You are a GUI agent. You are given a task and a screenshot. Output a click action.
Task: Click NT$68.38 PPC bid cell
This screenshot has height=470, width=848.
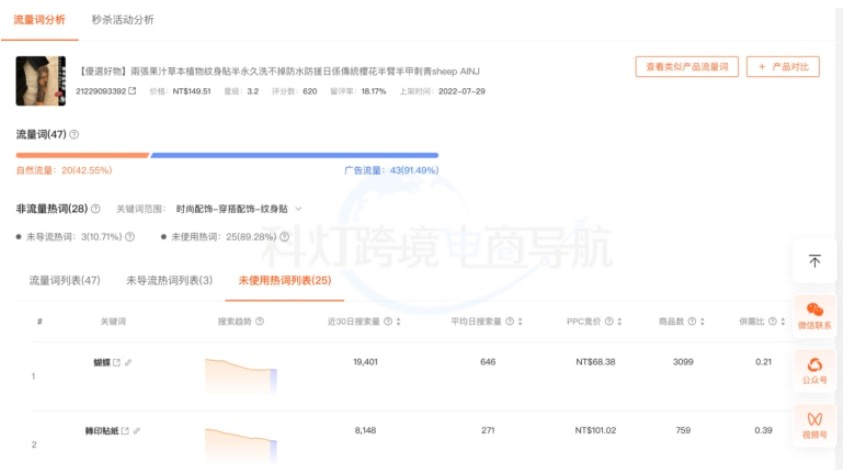click(595, 362)
